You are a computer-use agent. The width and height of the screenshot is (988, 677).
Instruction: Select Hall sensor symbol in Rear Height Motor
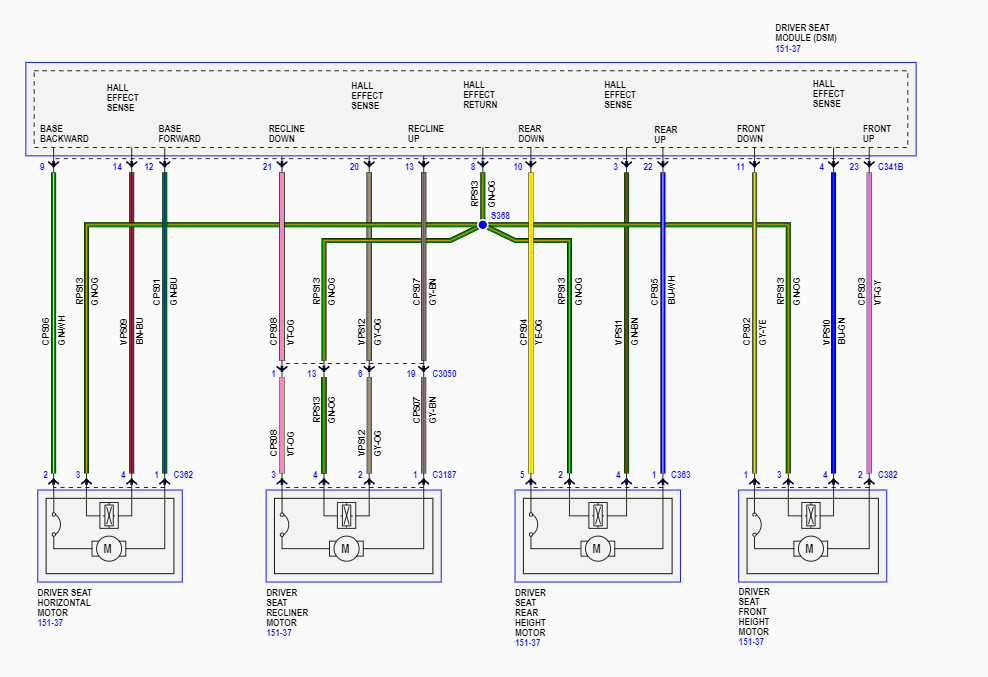[x=596, y=515]
